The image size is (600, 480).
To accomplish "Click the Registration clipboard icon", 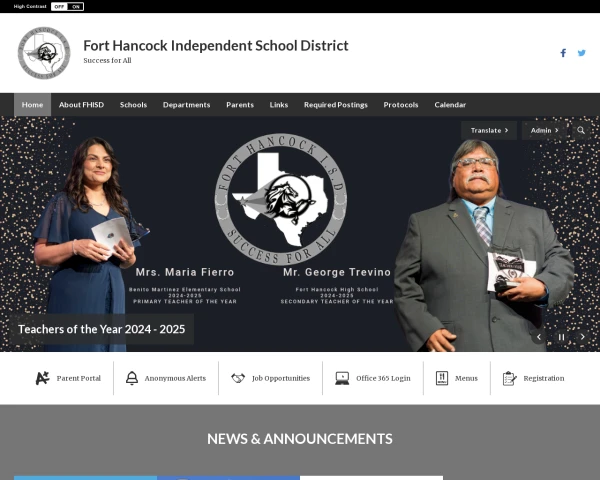I will (x=509, y=378).
